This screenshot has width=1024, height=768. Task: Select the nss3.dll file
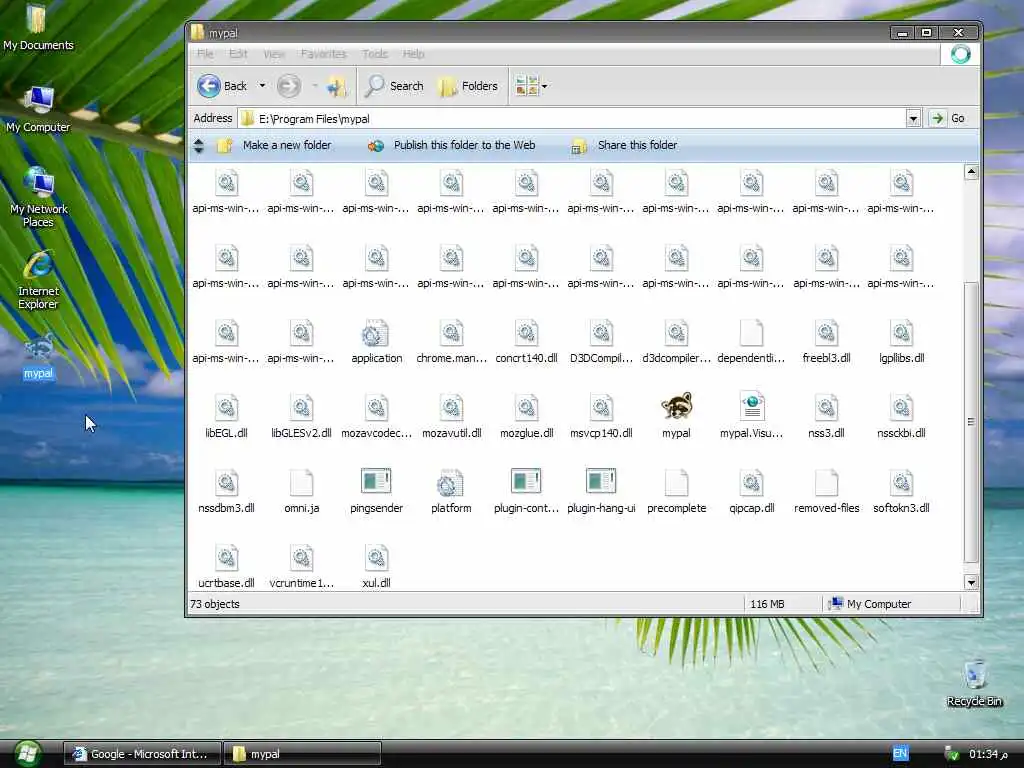point(826,415)
